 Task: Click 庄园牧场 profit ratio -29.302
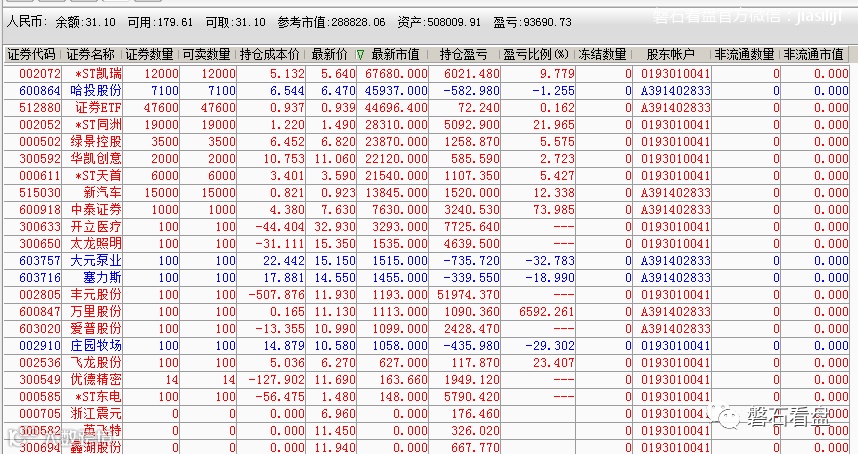click(x=550, y=345)
